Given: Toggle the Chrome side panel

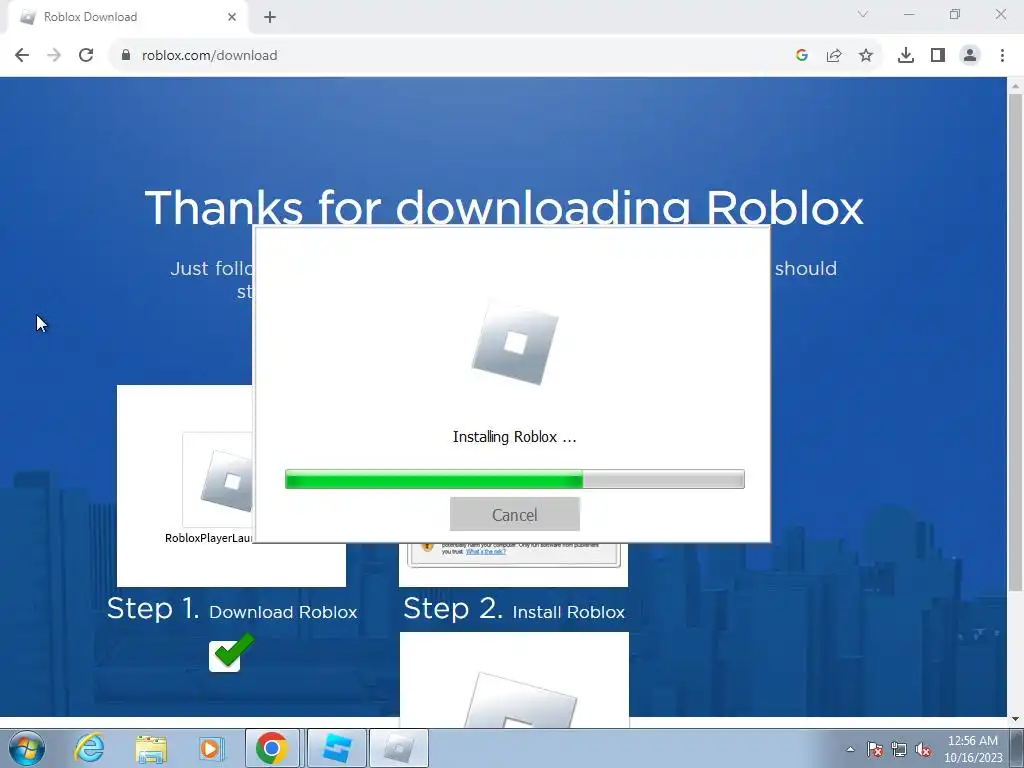Looking at the screenshot, I should click(938, 56).
